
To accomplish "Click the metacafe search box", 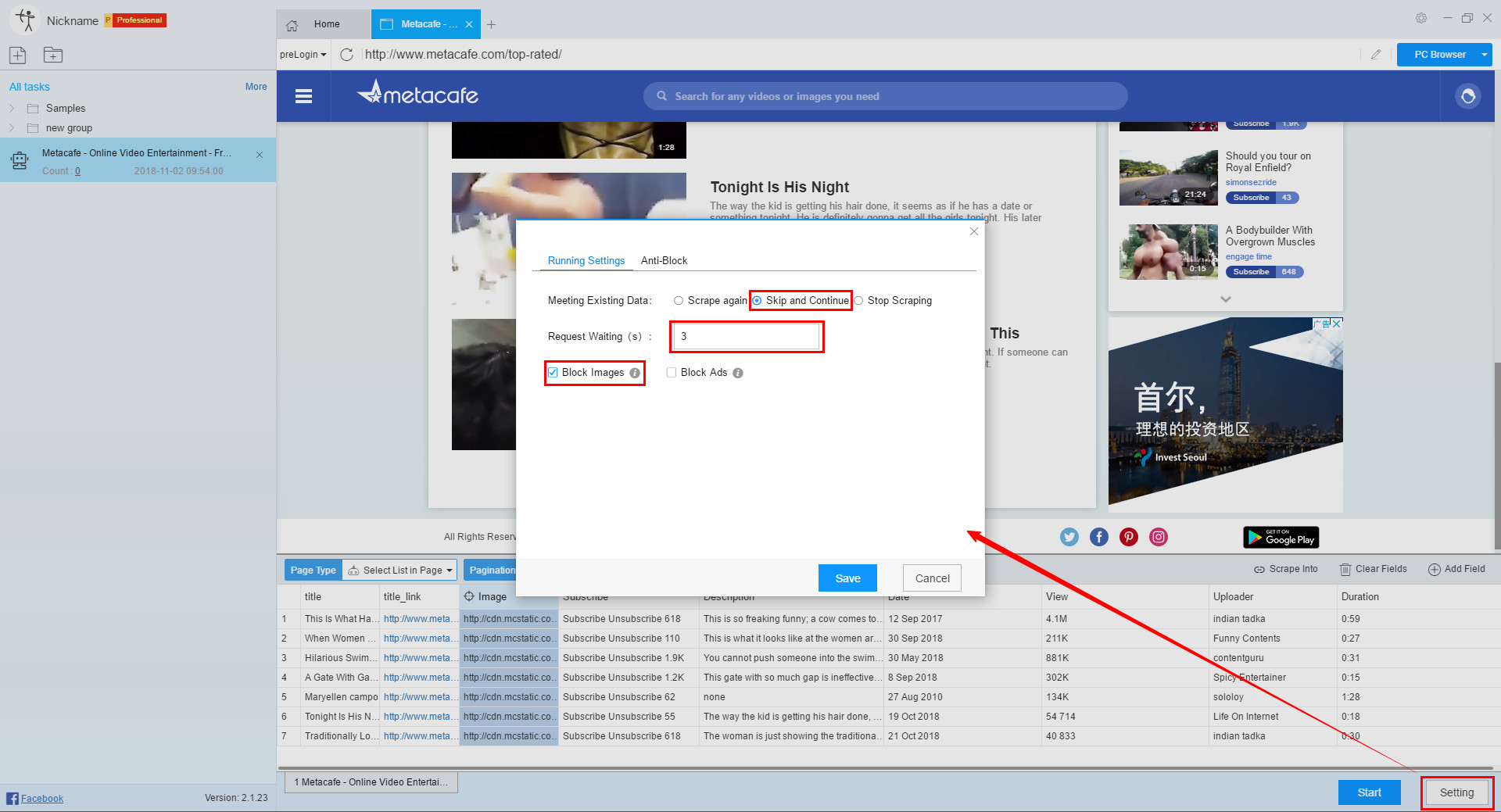I will pos(885,96).
